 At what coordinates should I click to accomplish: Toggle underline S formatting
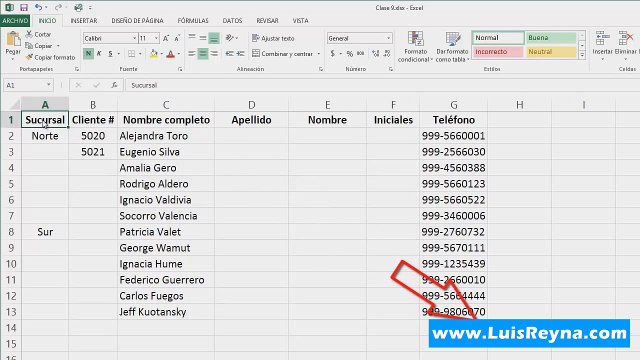[x=110, y=53]
